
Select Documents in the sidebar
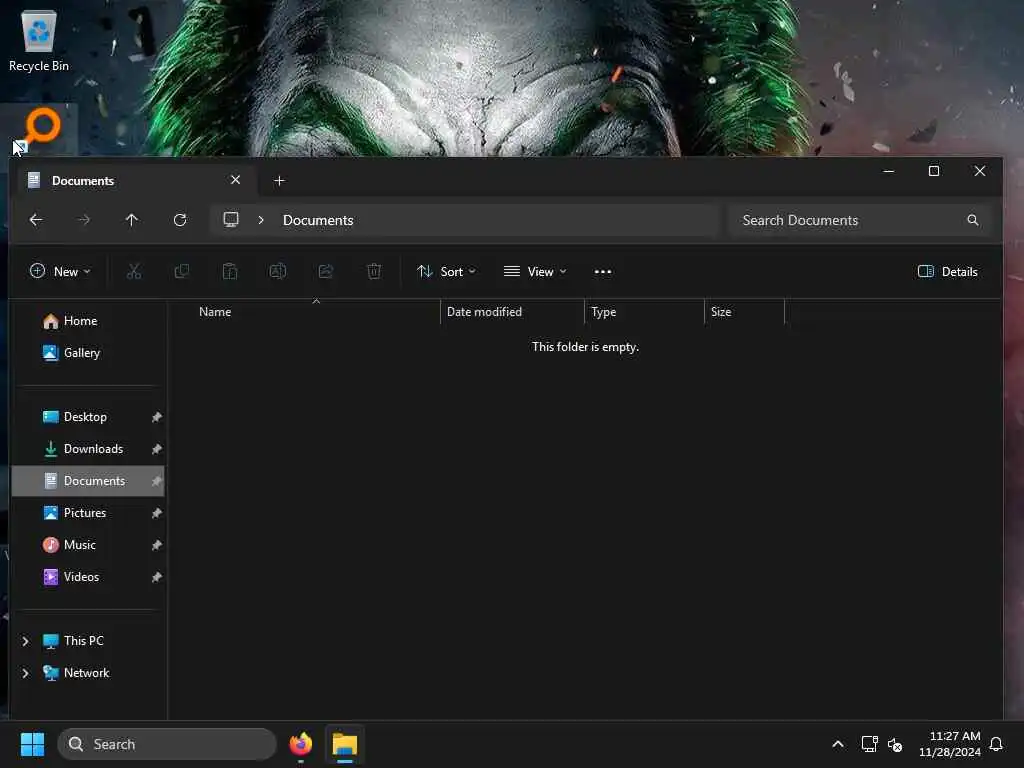pos(88,481)
